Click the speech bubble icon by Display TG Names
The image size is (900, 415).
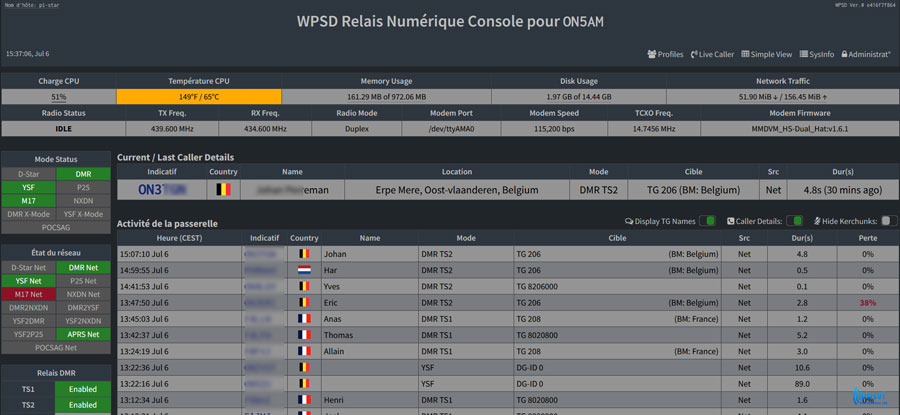pos(629,222)
